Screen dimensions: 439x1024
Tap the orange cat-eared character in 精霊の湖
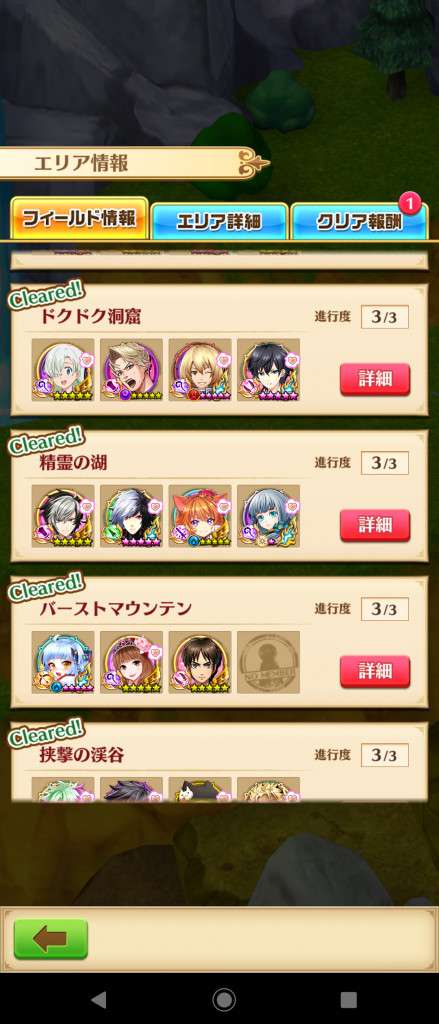coord(200,515)
